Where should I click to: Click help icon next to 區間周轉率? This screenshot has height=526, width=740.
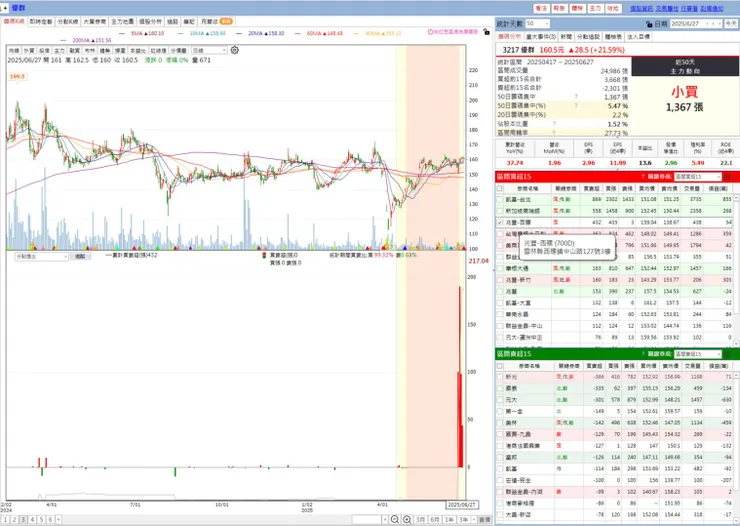pyautogui.click(x=554, y=133)
